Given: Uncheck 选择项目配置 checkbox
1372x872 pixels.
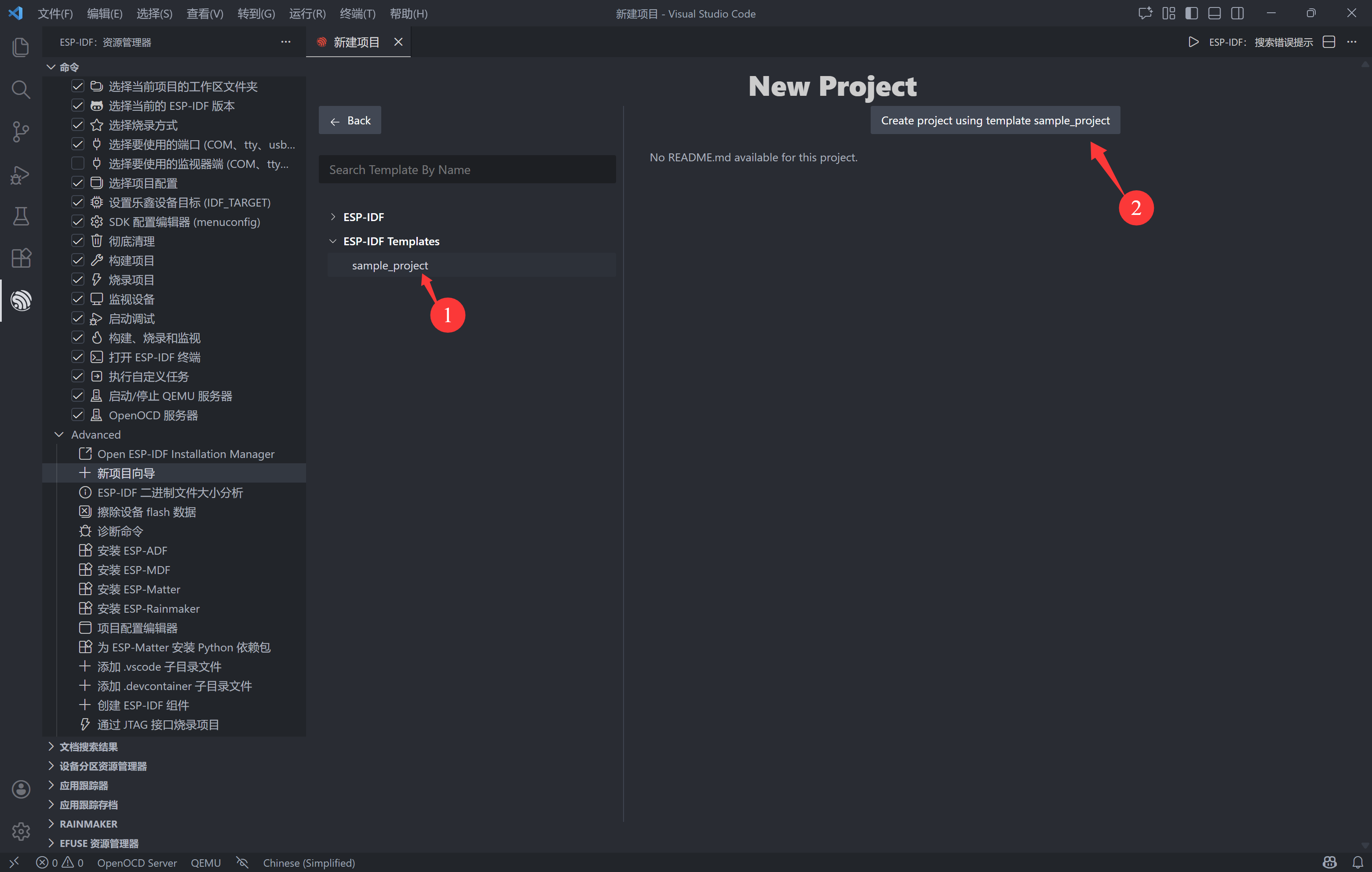Looking at the screenshot, I should pyautogui.click(x=77, y=183).
